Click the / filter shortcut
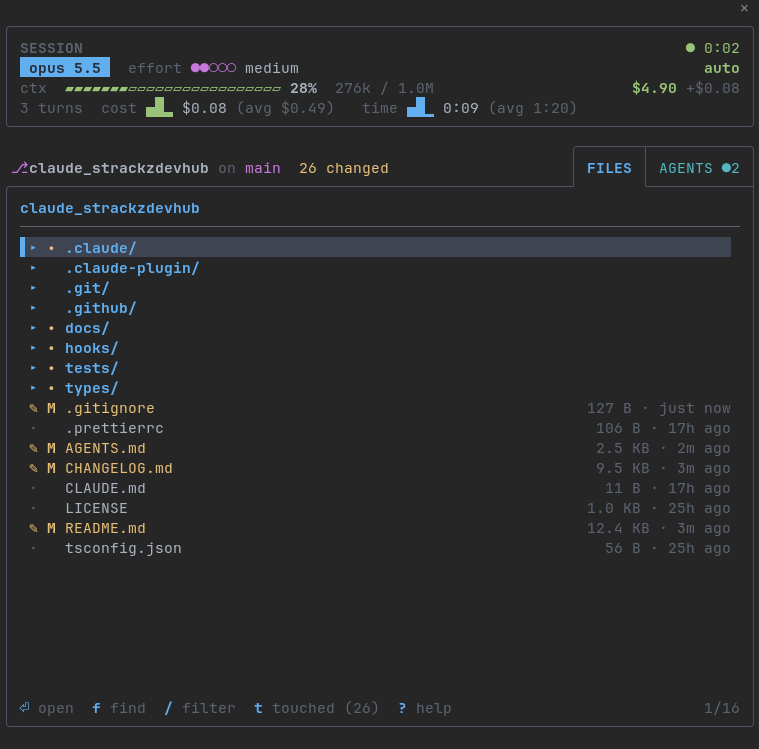 click(x=199, y=708)
